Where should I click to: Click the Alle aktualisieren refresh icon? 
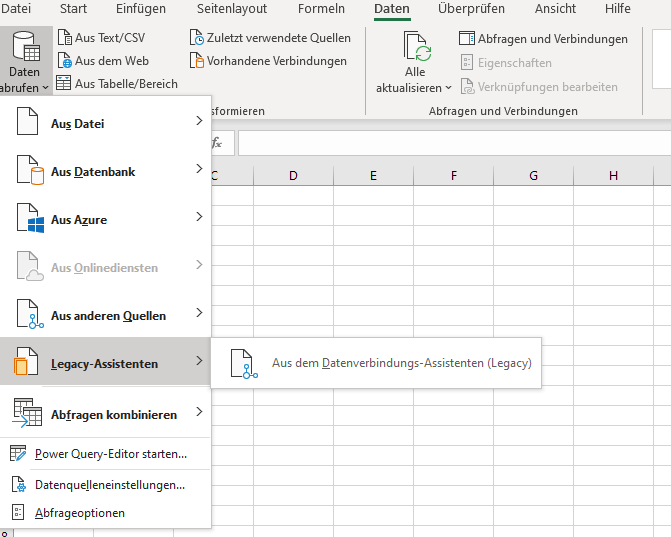(x=417, y=46)
